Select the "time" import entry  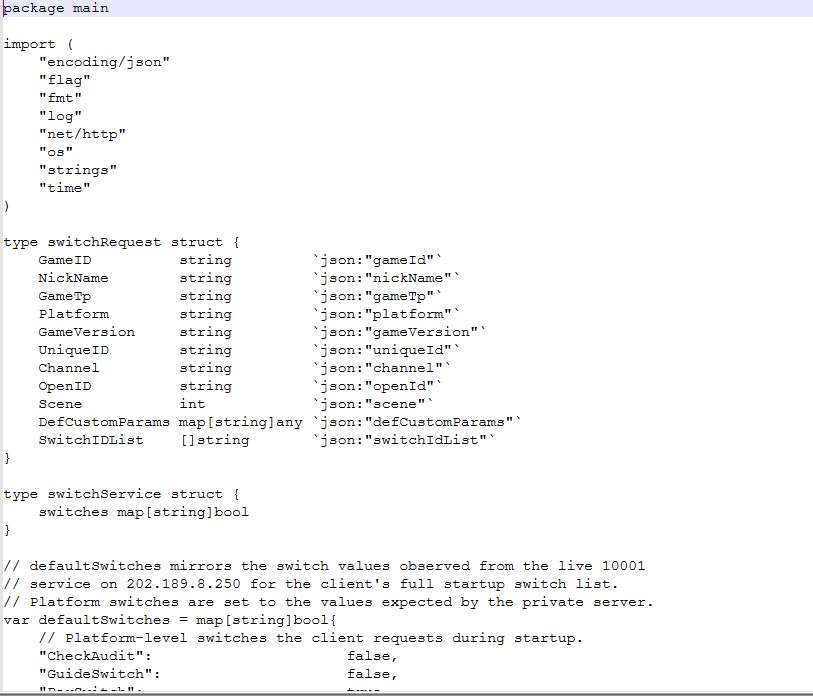[65, 188]
